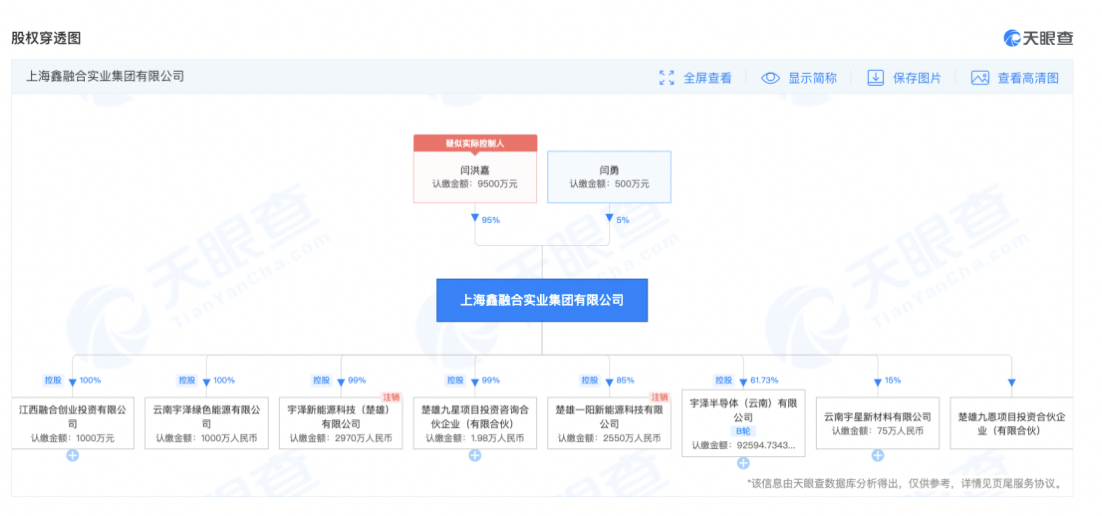Click the save image download icon

tap(875, 78)
